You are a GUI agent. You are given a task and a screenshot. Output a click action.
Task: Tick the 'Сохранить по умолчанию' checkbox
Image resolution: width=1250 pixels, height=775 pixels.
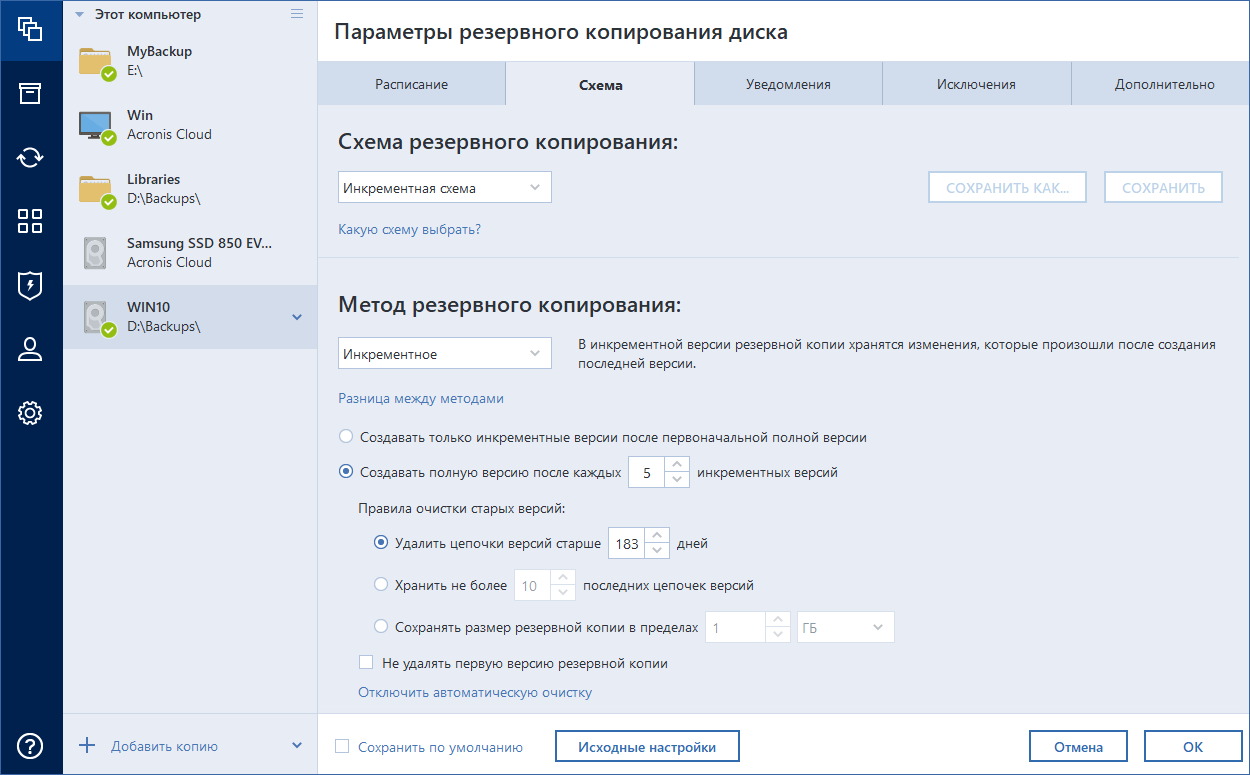click(x=342, y=746)
